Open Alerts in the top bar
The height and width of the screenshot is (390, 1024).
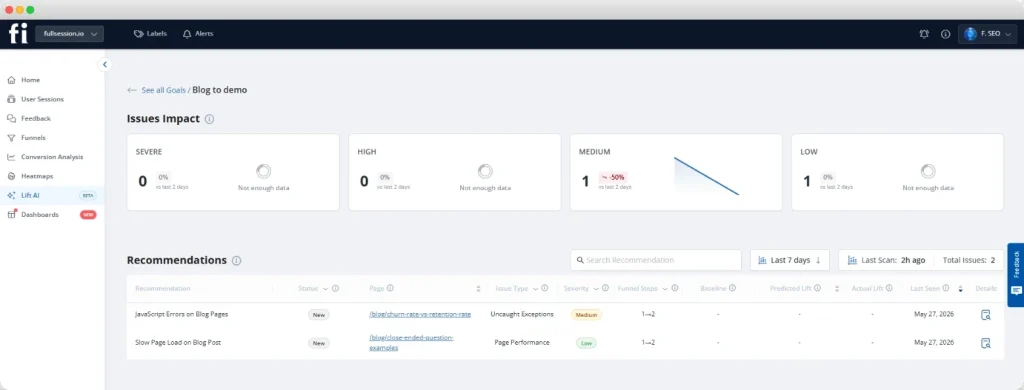198,33
